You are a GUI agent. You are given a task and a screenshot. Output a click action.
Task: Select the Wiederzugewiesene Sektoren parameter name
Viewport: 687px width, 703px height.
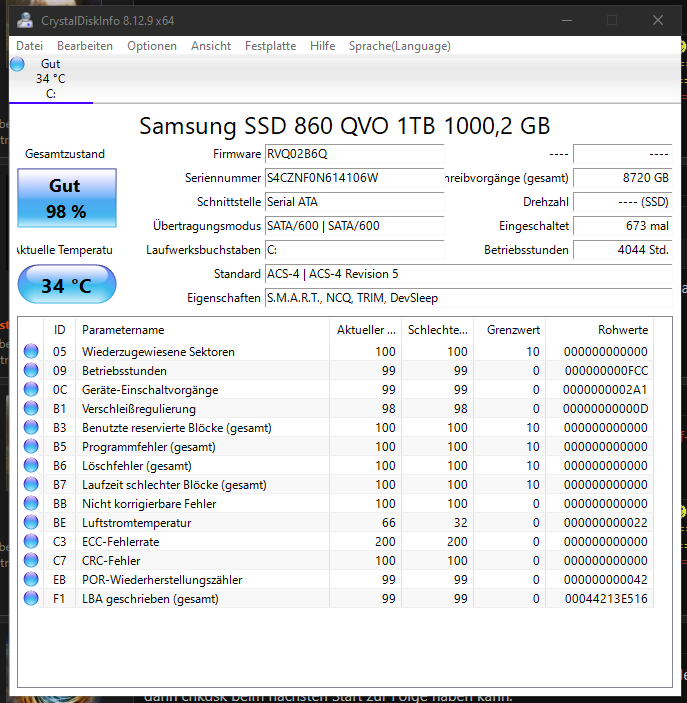click(x=158, y=352)
